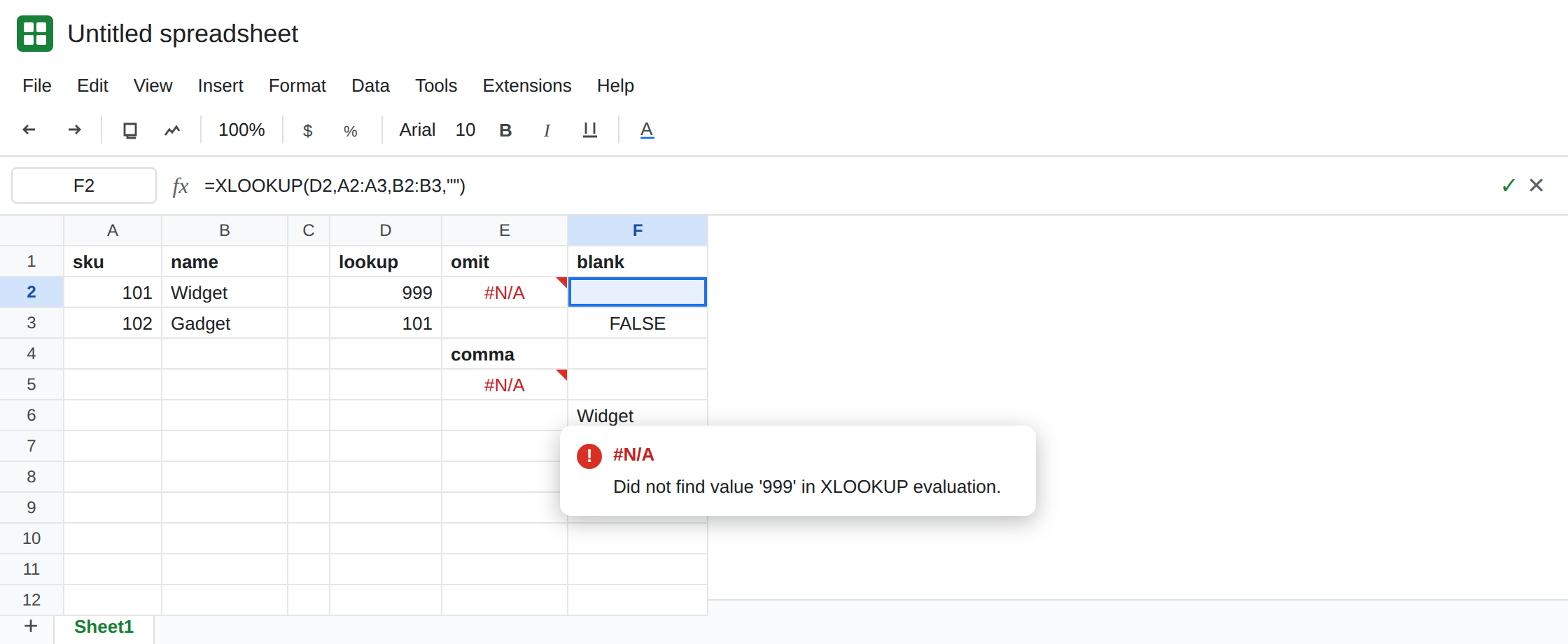The height and width of the screenshot is (644, 1568).
Task: Open the zoom 100% dropdown
Action: (241, 130)
